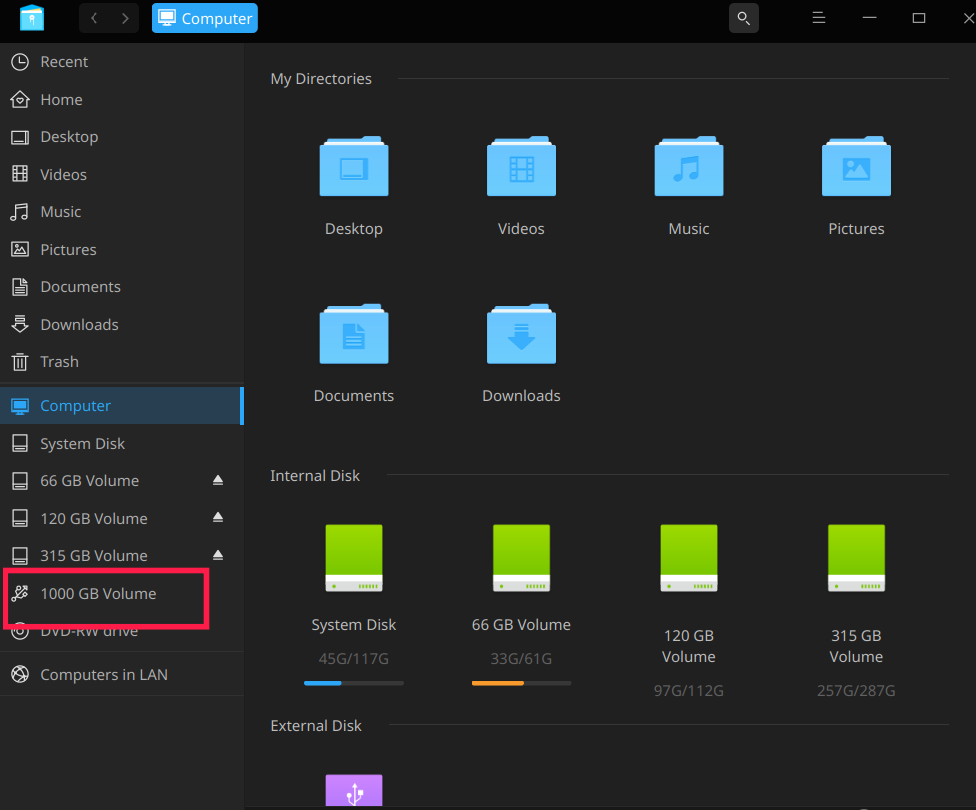Open the Music folder icon
The width and height of the screenshot is (976, 810).
(x=688, y=168)
